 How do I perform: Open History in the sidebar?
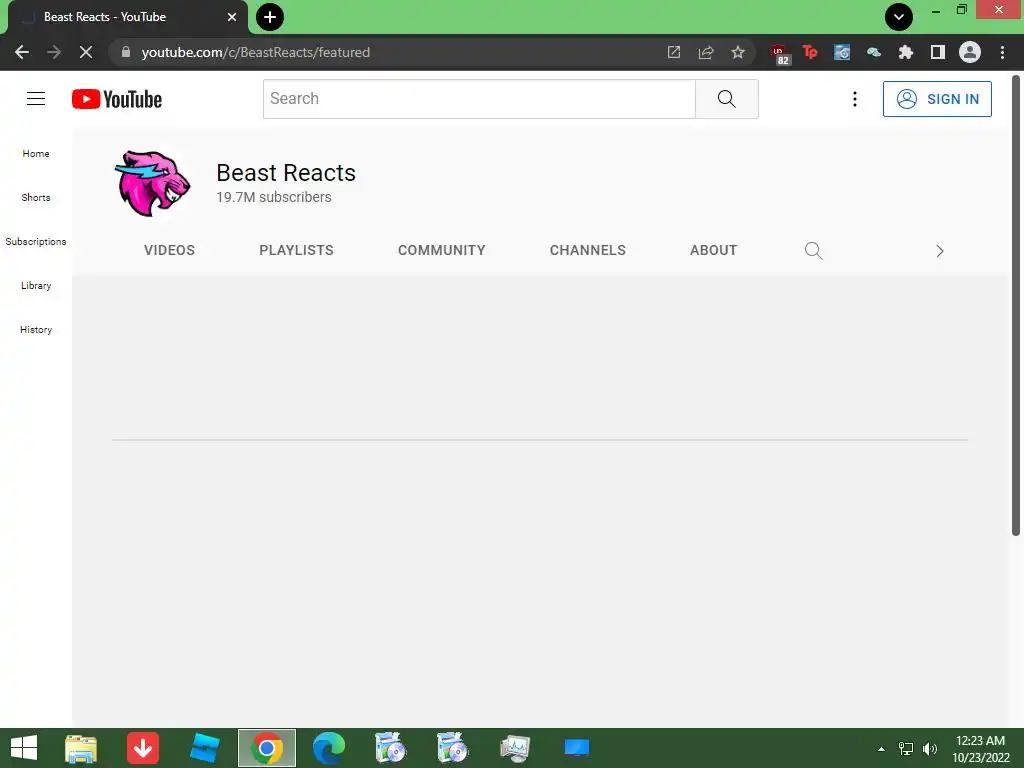tap(36, 330)
